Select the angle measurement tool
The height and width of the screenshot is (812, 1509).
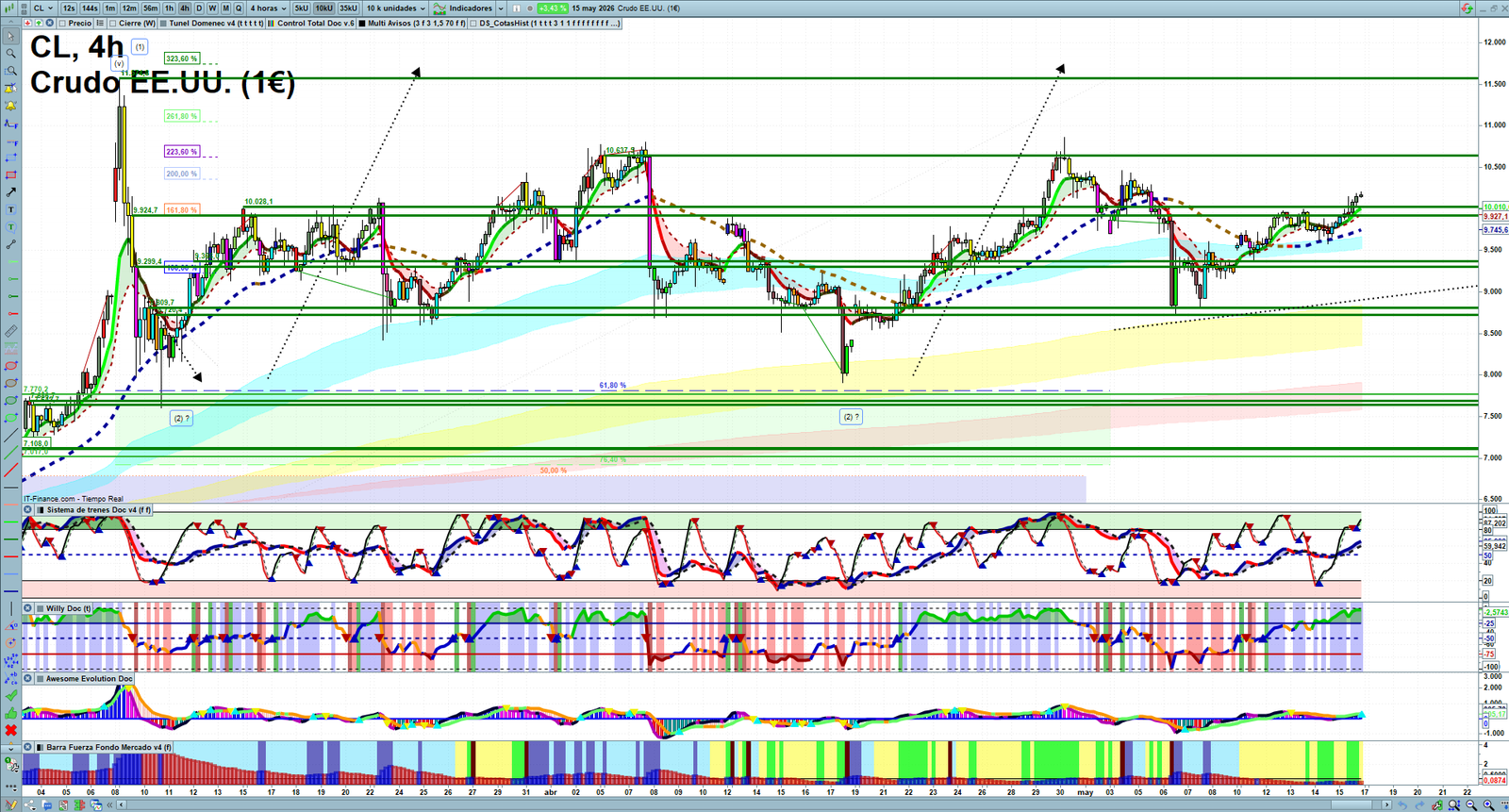click(11, 626)
